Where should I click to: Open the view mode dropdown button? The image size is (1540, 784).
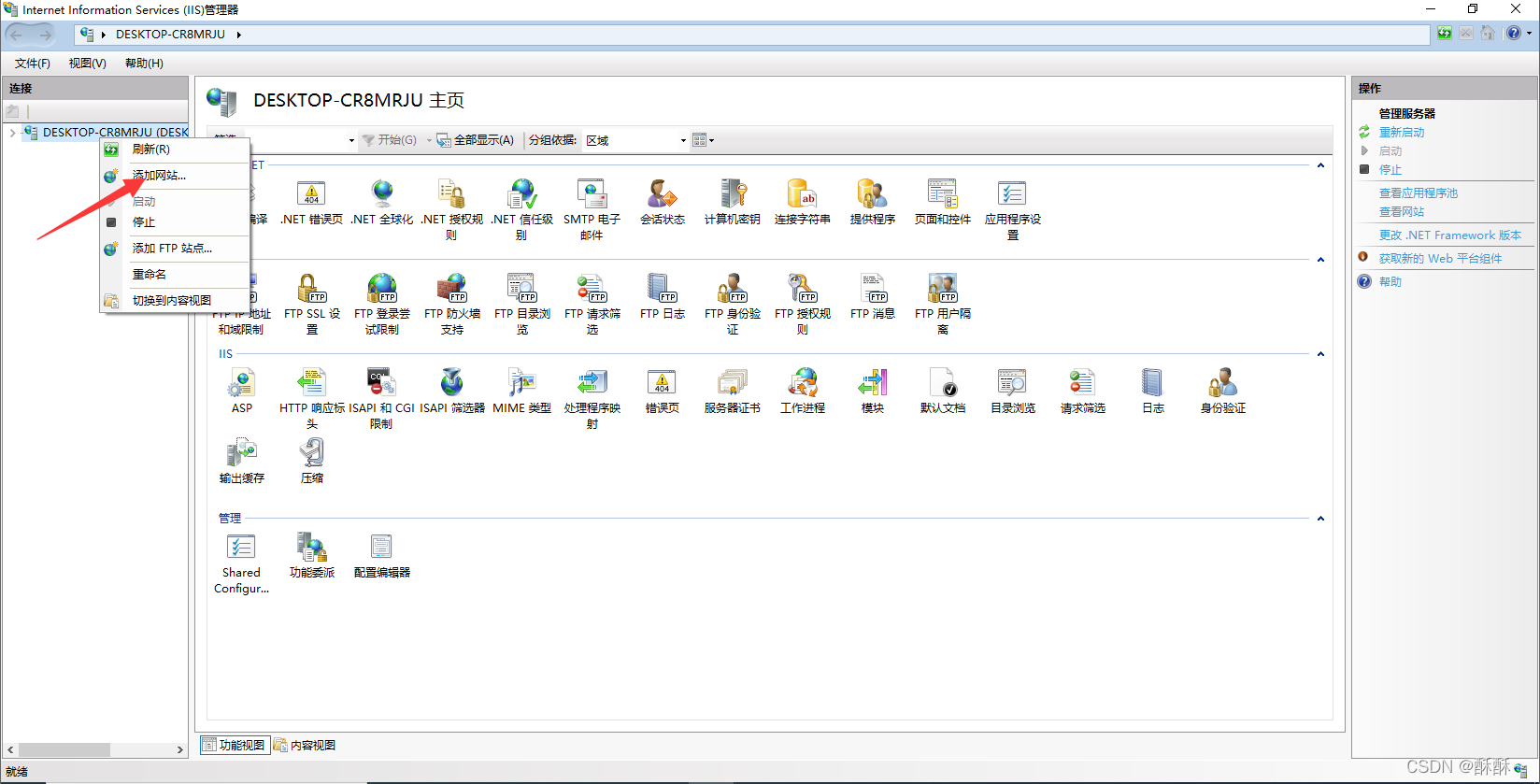click(704, 140)
